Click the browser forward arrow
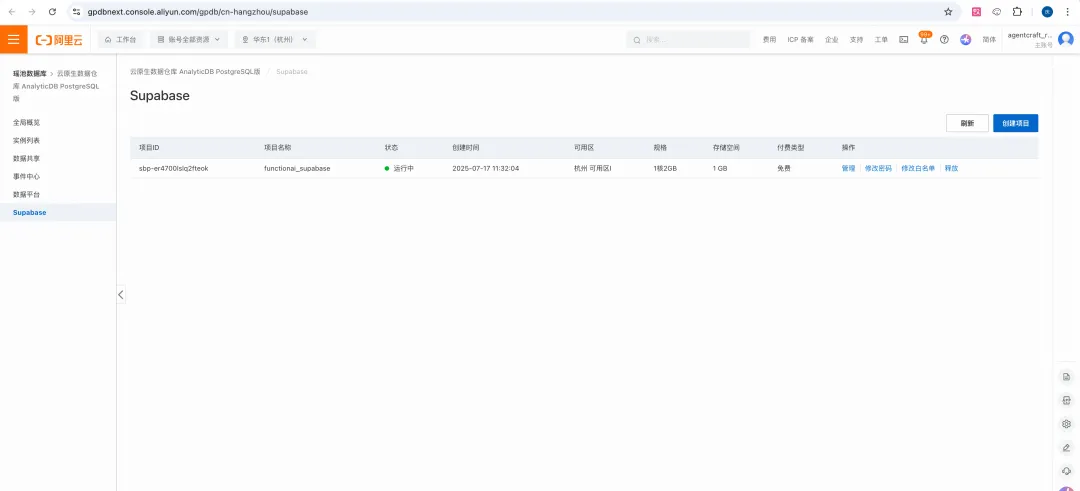This screenshot has width=1080, height=491. point(32,12)
